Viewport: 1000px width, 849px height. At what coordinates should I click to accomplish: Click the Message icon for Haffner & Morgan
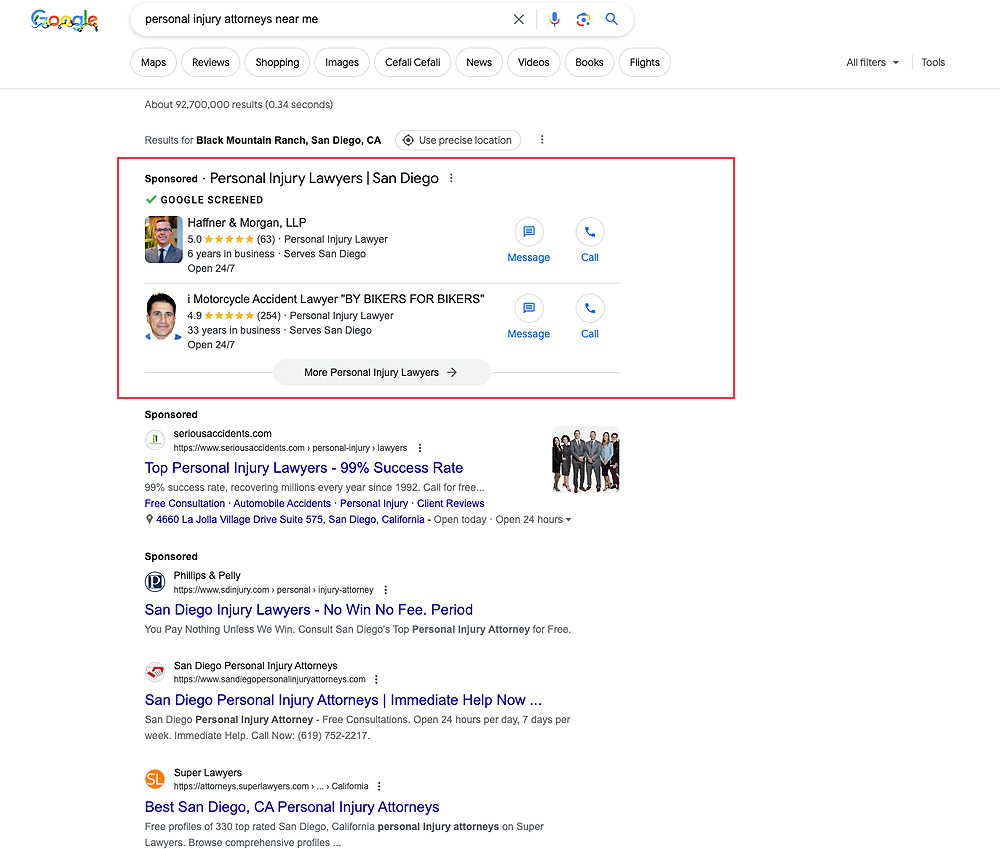[529, 232]
